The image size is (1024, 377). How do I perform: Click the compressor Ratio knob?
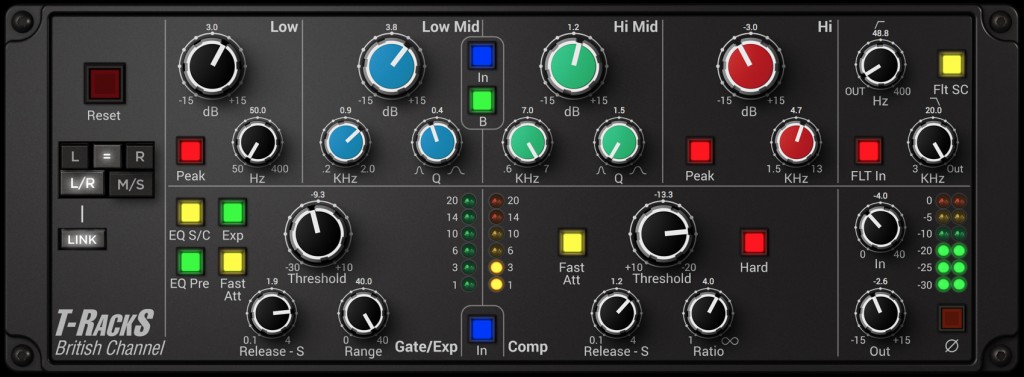coord(708,313)
